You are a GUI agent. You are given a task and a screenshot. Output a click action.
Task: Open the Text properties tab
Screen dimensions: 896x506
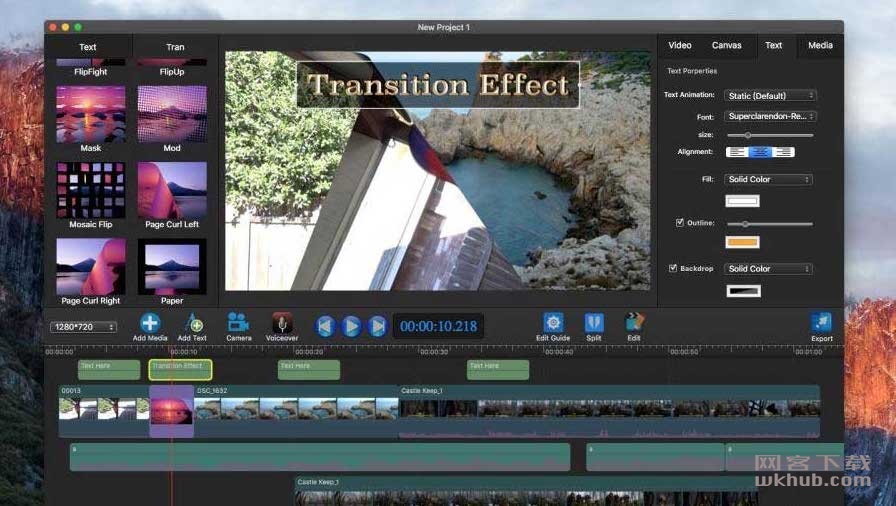coord(773,45)
